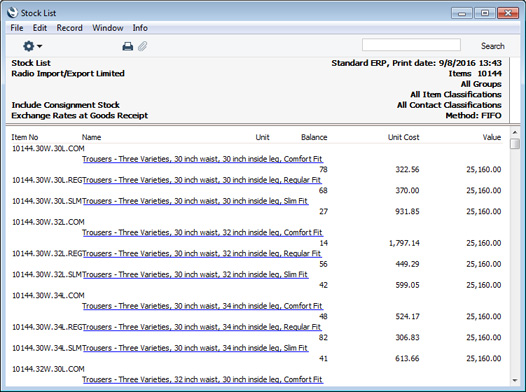This screenshot has width=526, height=392.
Task: Maximize the Stock List window
Action: pos(485,13)
